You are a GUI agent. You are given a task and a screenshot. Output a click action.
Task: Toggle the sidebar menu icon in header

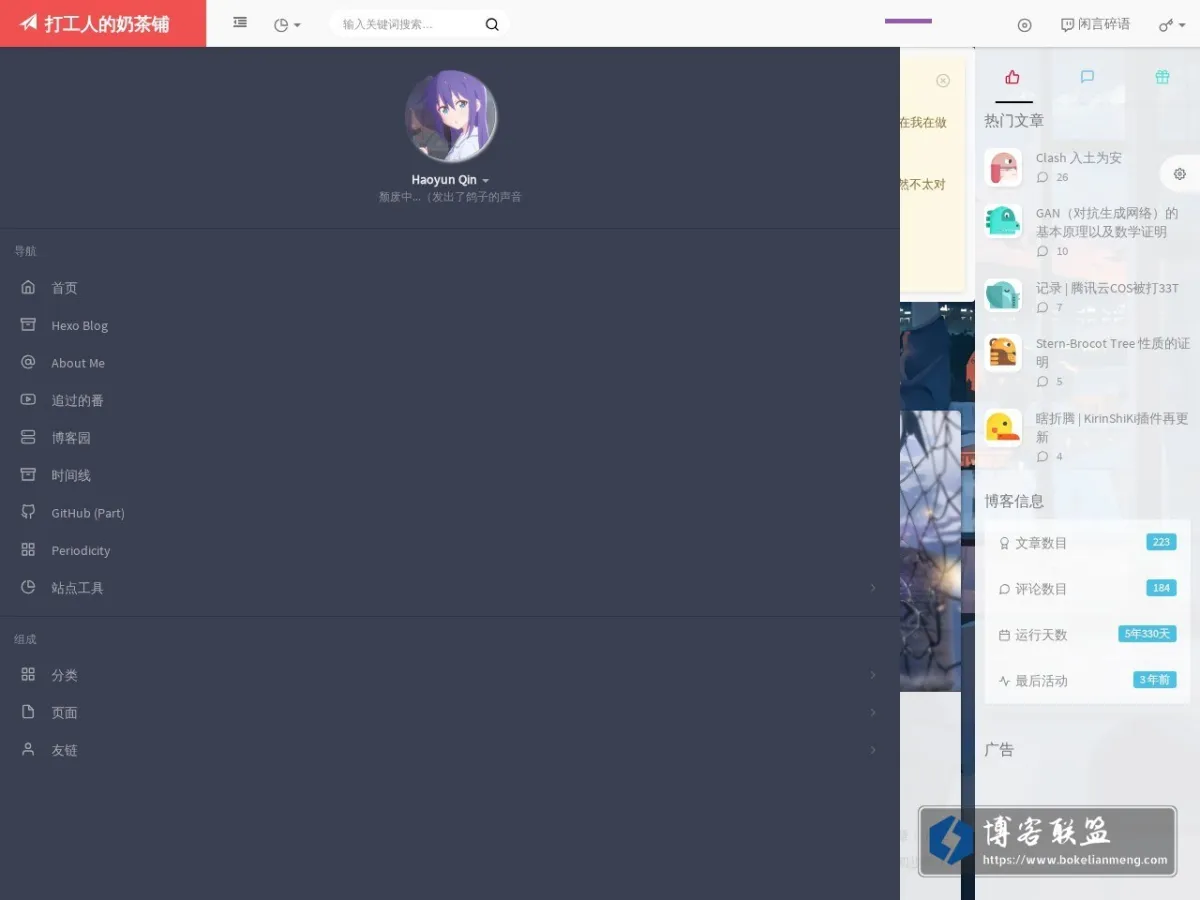[x=240, y=22]
